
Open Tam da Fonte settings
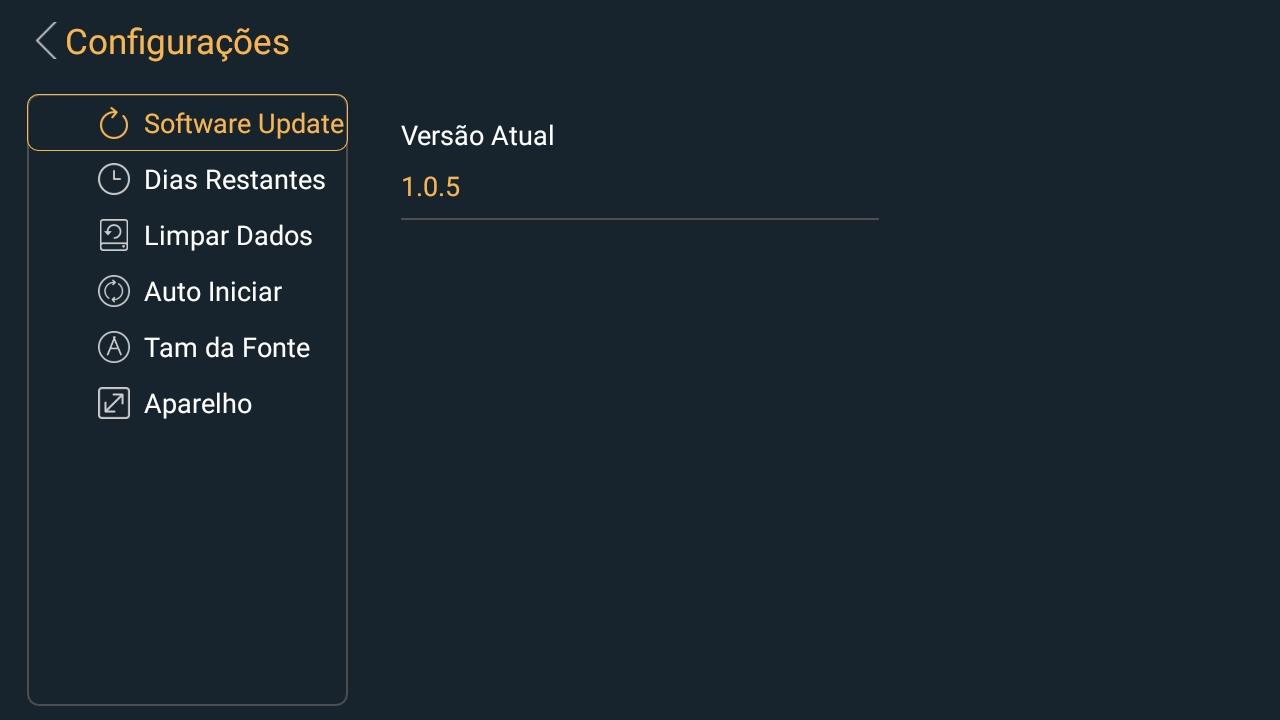(x=227, y=348)
